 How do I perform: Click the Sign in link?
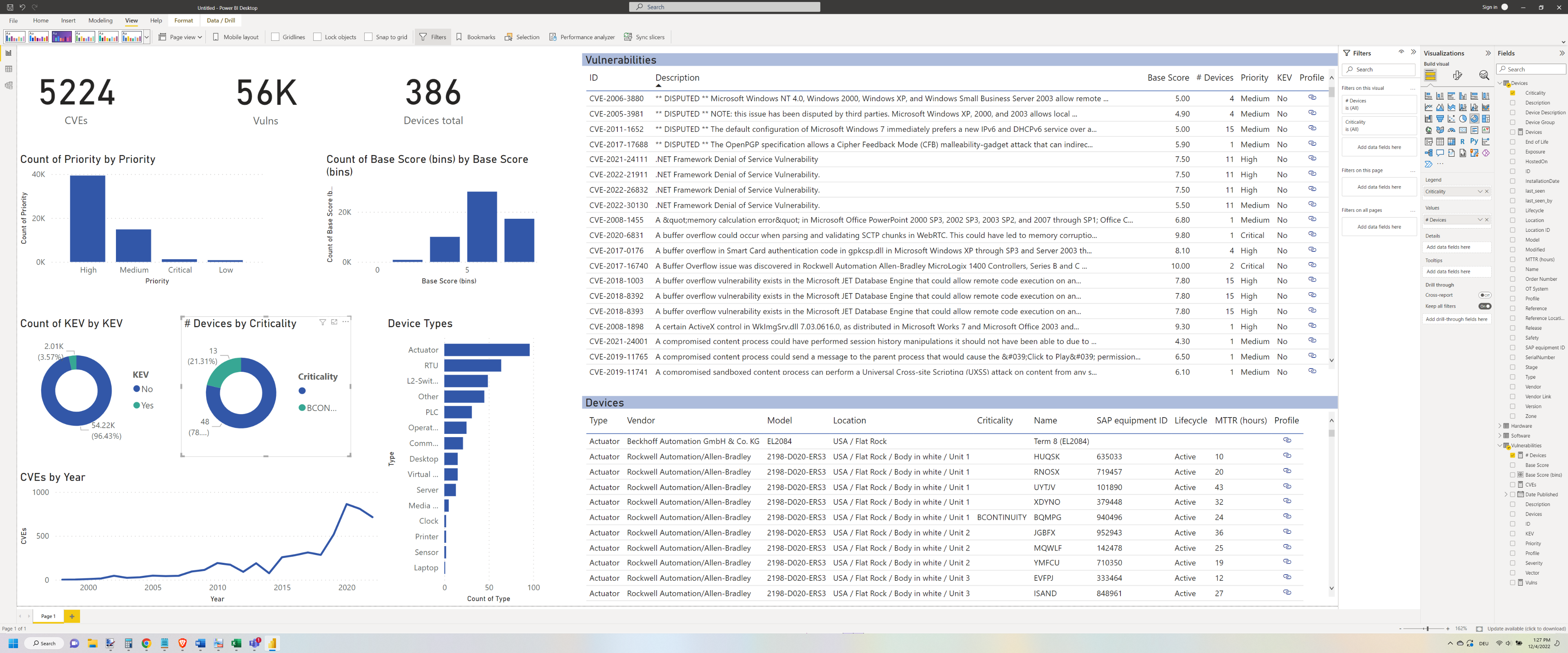click(1489, 7)
